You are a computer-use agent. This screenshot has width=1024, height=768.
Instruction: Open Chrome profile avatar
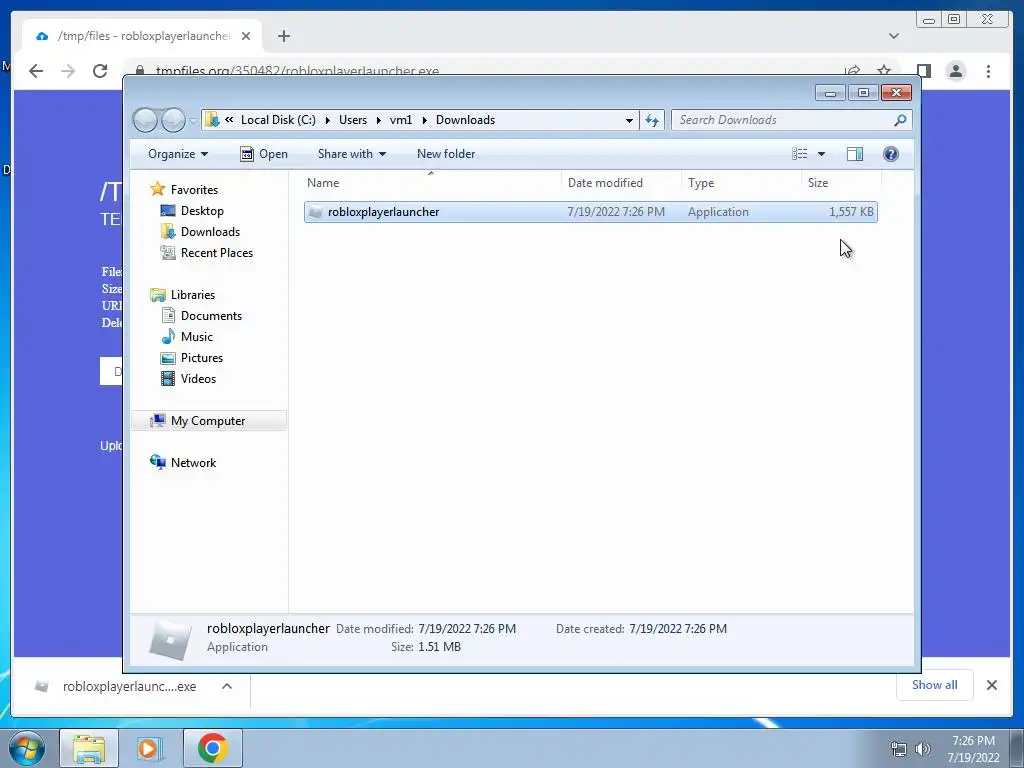point(955,71)
